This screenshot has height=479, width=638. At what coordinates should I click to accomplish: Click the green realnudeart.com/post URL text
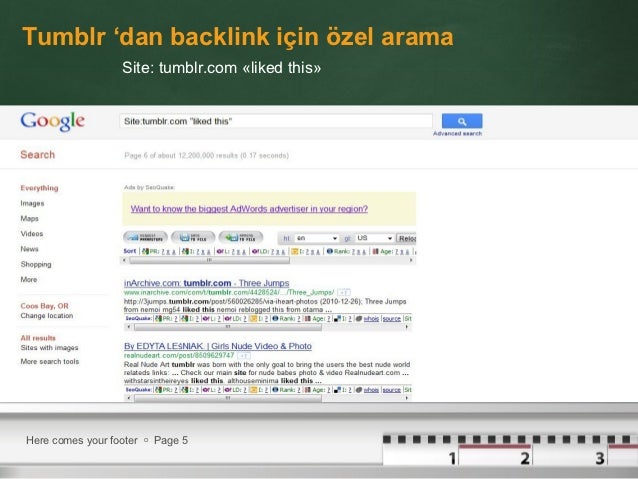179,356
